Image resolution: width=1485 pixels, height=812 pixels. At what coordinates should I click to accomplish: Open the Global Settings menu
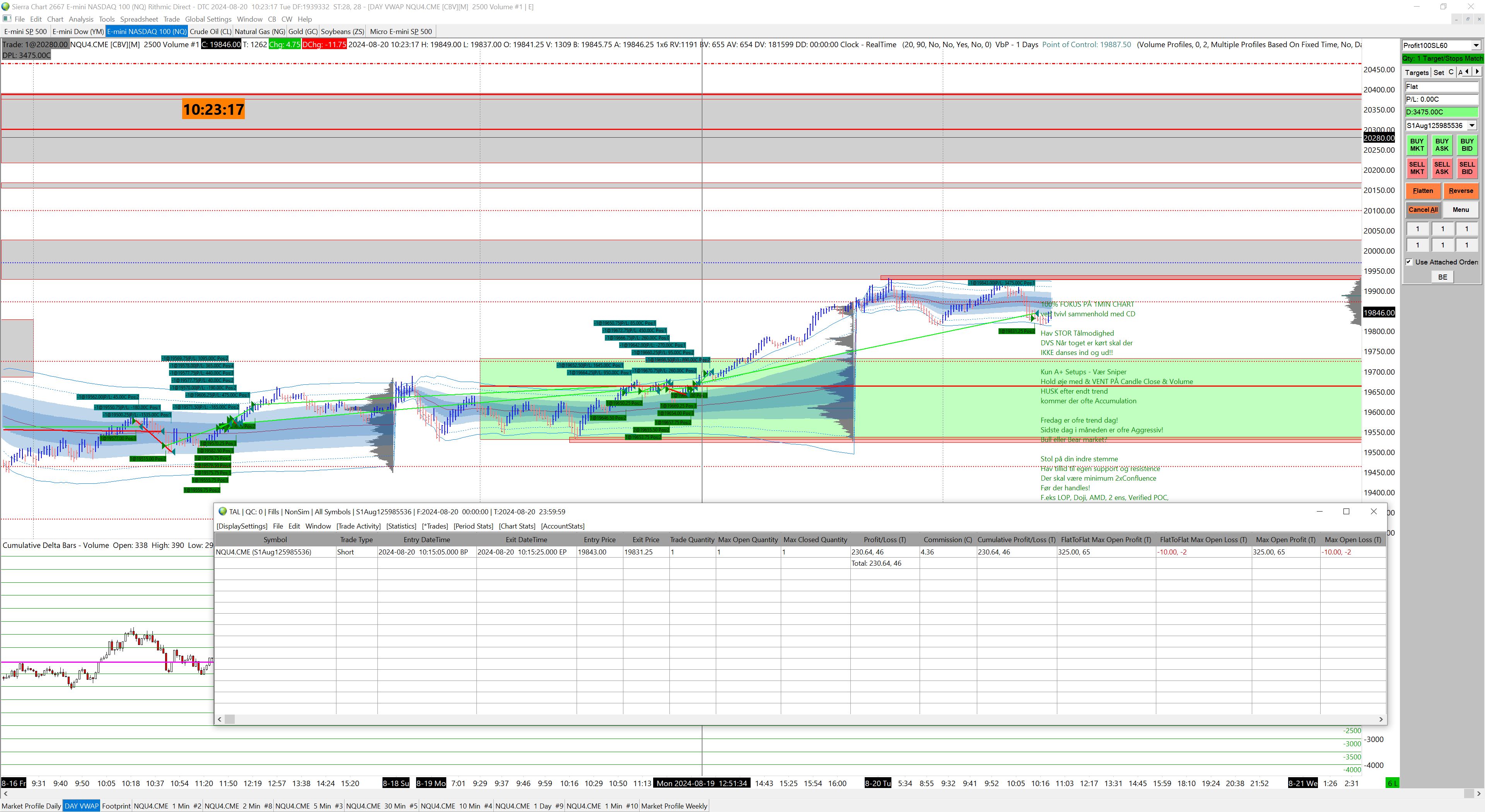coord(208,19)
